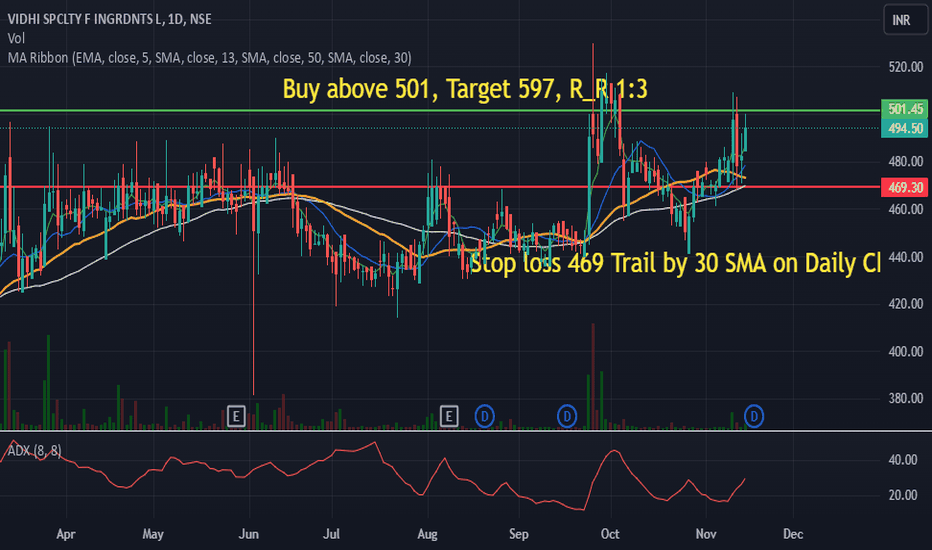Click the 'Stop loss 469 Trail by 30 SMA' annotation
The image size is (932, 550).
pos(675,263)
